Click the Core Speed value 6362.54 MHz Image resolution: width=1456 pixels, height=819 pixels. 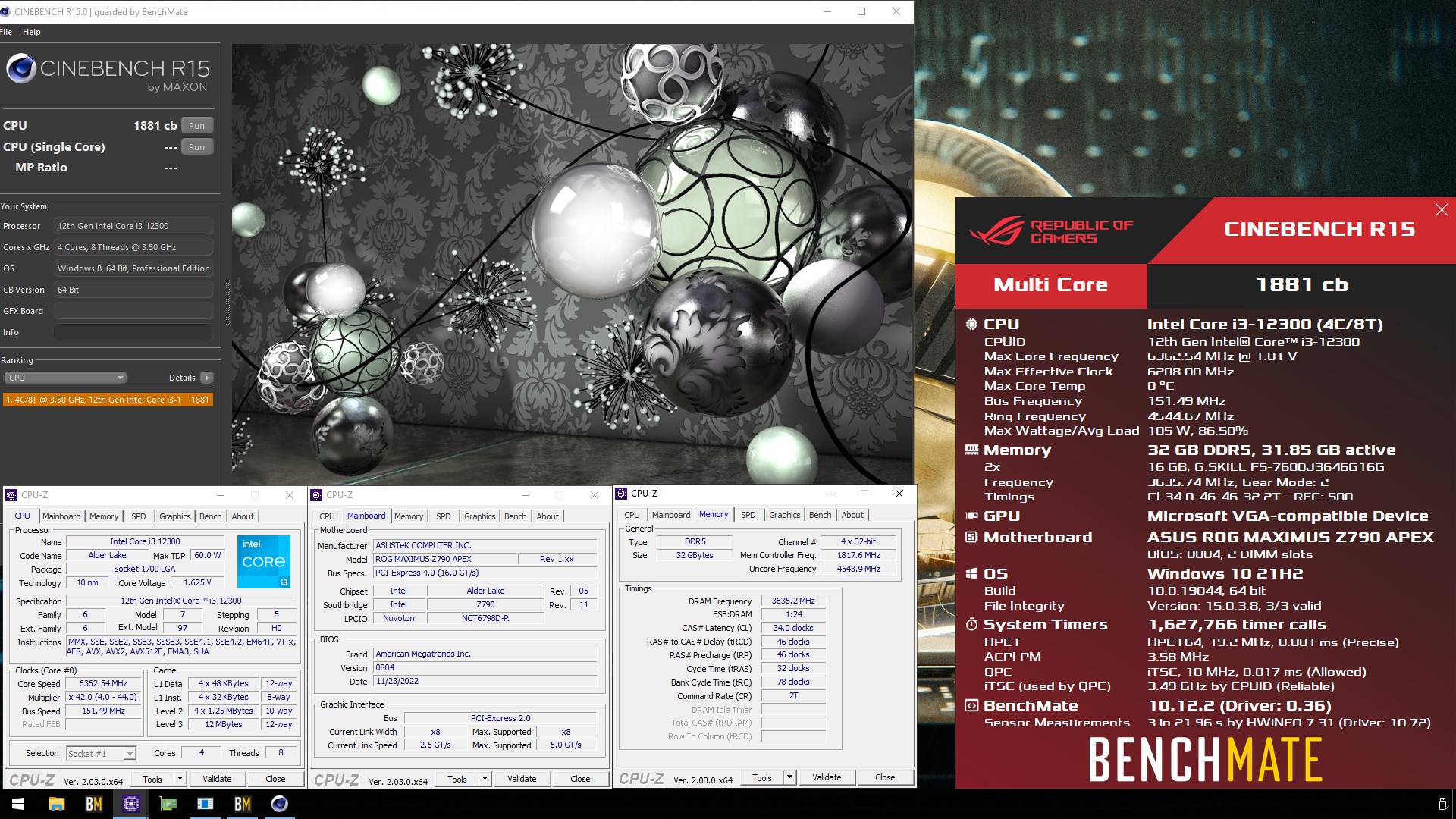103,683
